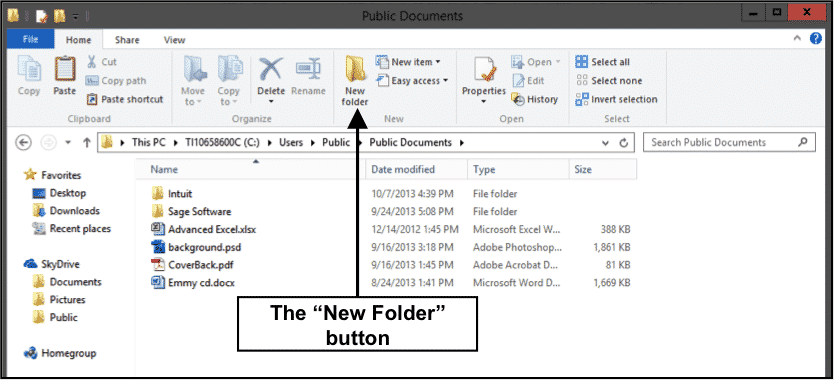Image resolution: width=834 pixels, height=380 pixels.
Task: Switch to the Share tab
Action: coord(127,40)
